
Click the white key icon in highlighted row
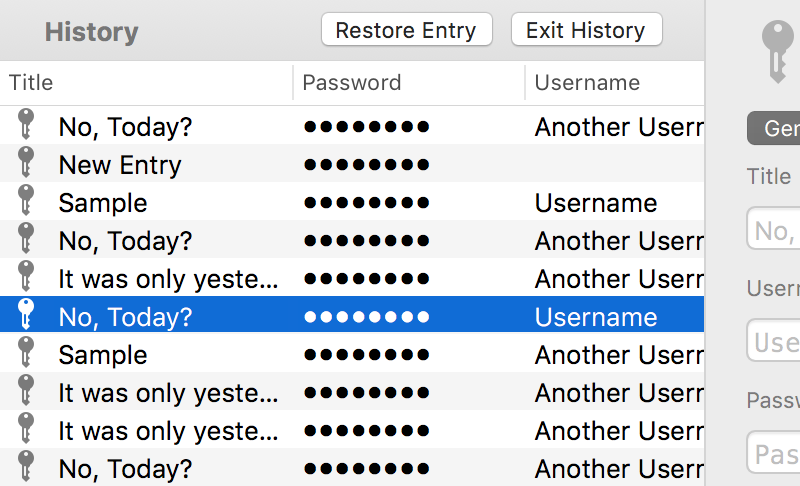coord(26,315)
